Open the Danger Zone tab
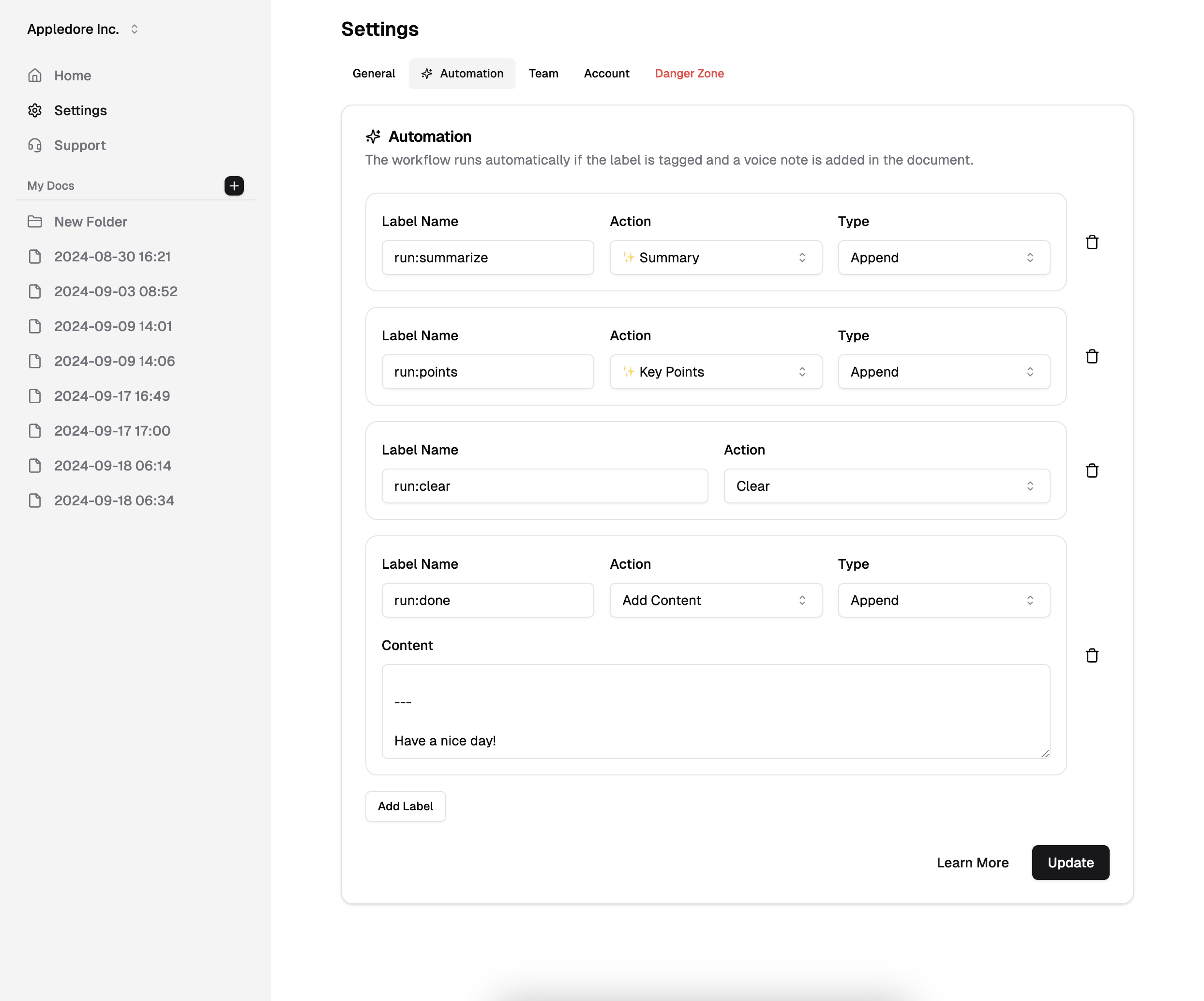The width and height of the screenshot is (1204, 1001). pyautogui.click(x=689, y=74)
